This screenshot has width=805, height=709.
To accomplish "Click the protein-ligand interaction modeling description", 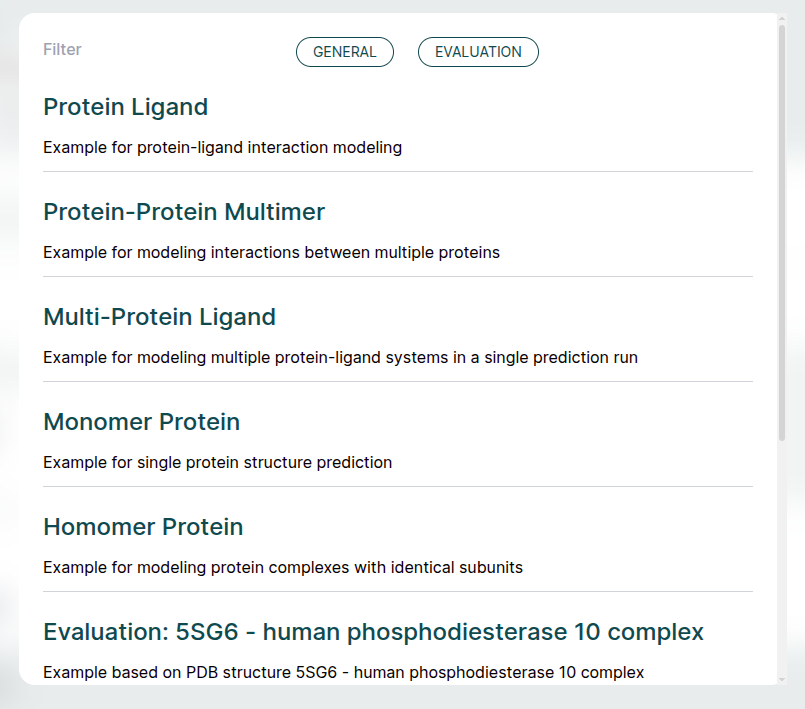I will (x=222, y=148).
